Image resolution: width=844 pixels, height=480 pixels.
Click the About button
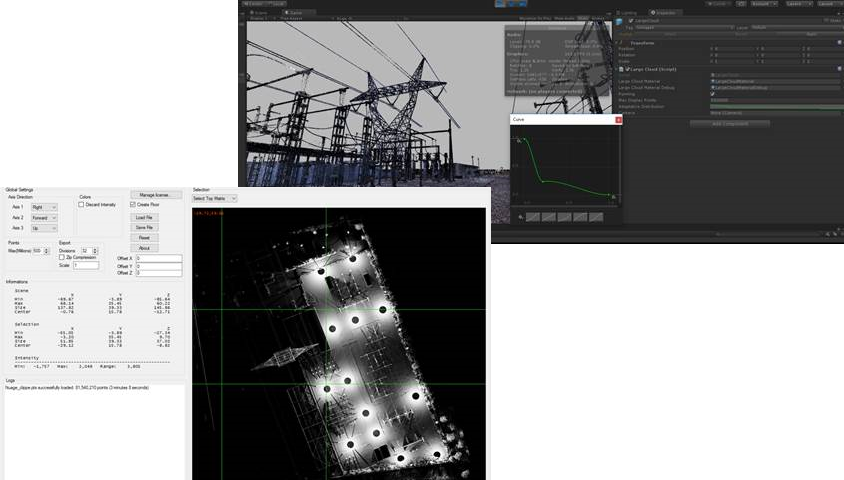point(144,248)
